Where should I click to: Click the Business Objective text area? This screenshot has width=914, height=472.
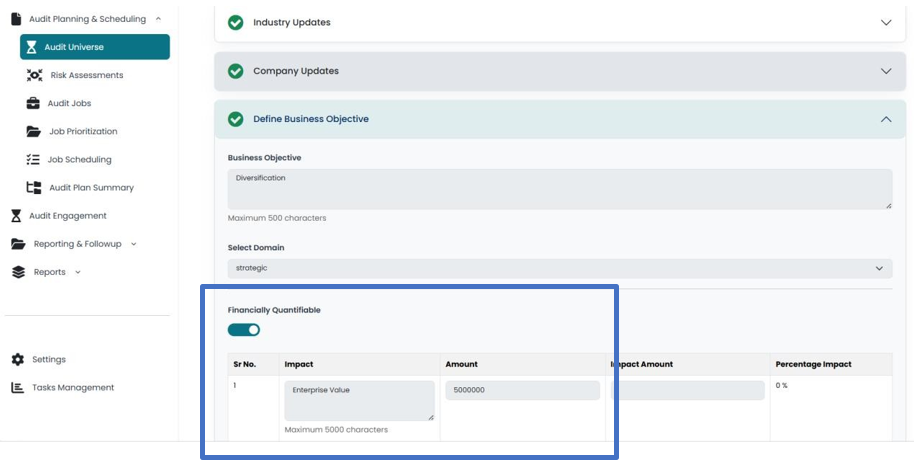point(559,189)
